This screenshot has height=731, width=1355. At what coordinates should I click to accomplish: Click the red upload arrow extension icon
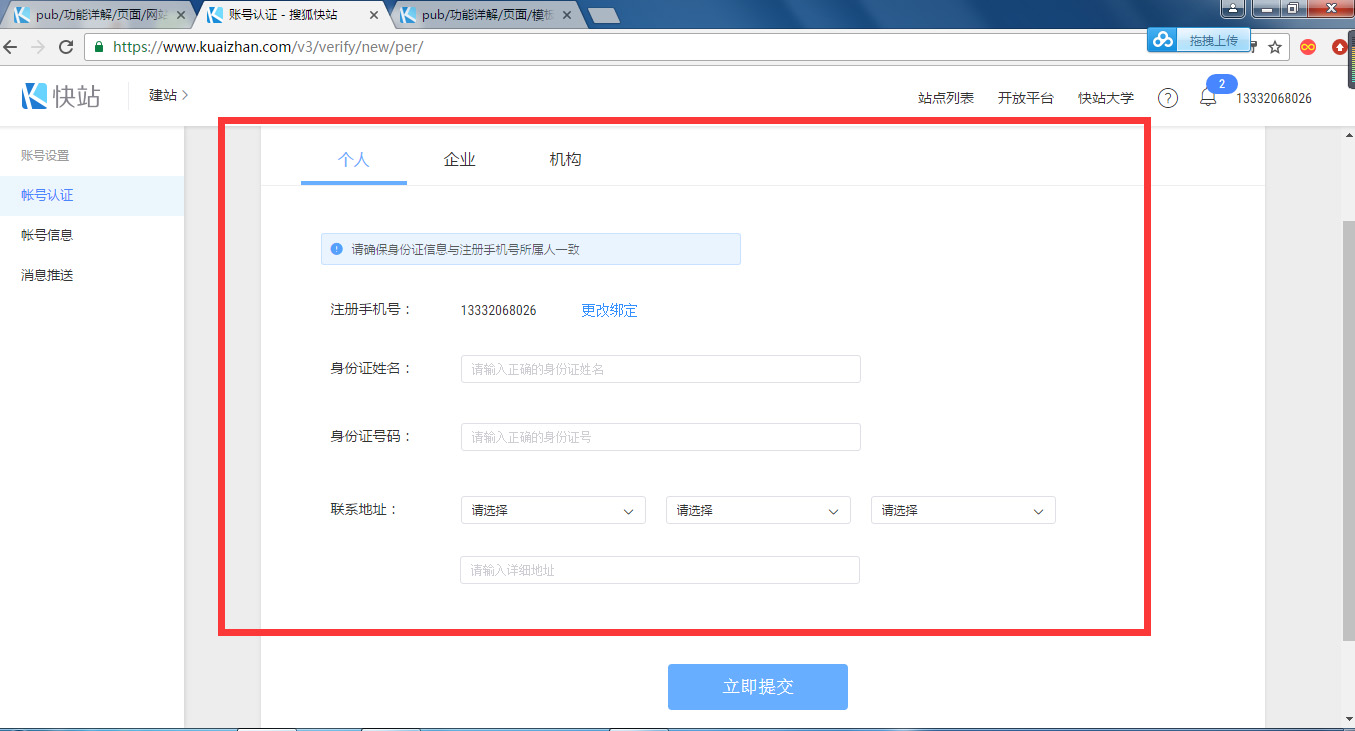(x=1340, y=47)
